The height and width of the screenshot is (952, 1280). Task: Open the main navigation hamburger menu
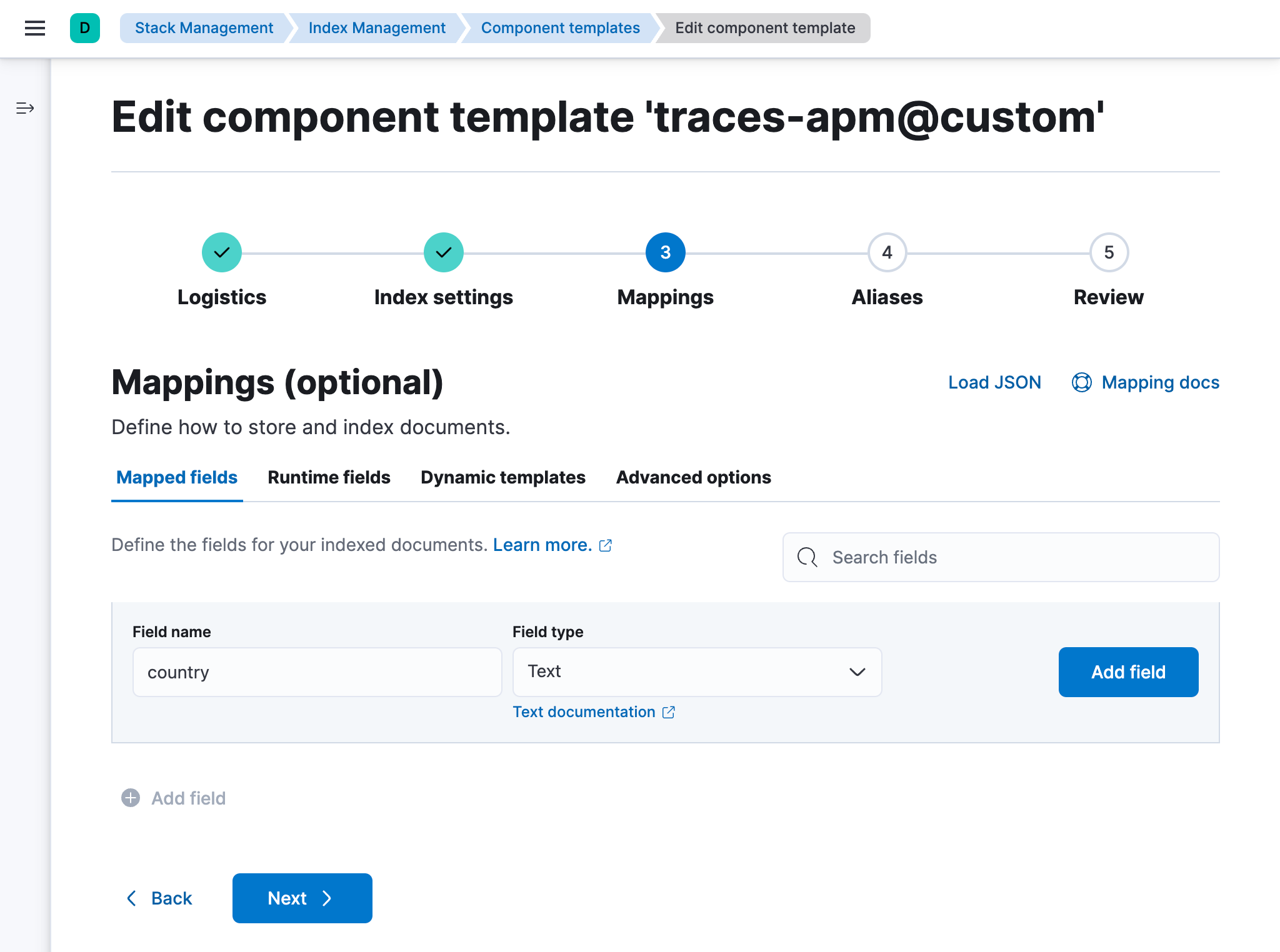pyautogui.click(x=34, y=28)
